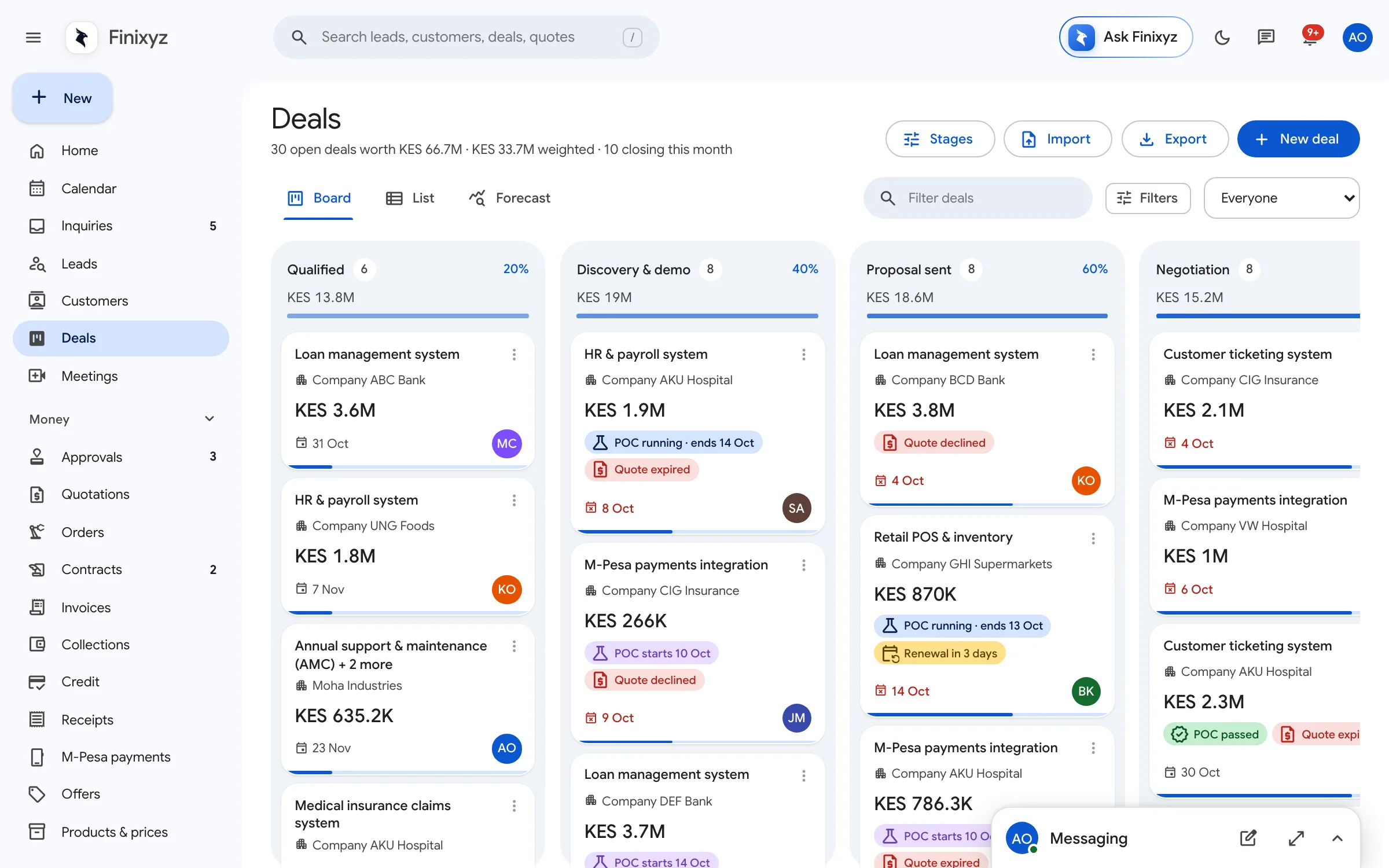Viewport: 1389px width, 868px height.
Task: Switch to the Forecast tab
Action: (x=509, y=198)
